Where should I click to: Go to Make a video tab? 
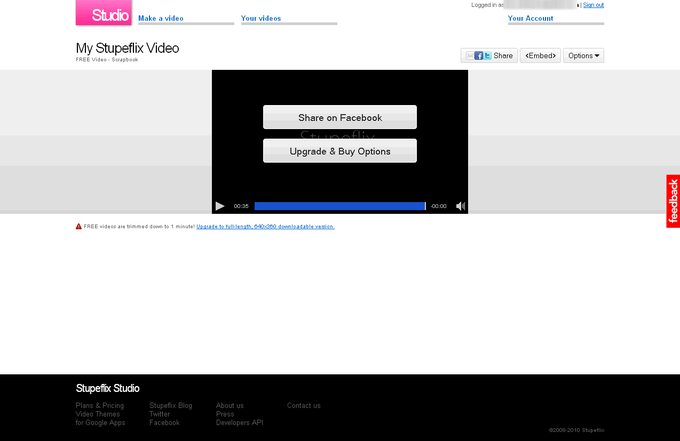click(x=161, y=18)
